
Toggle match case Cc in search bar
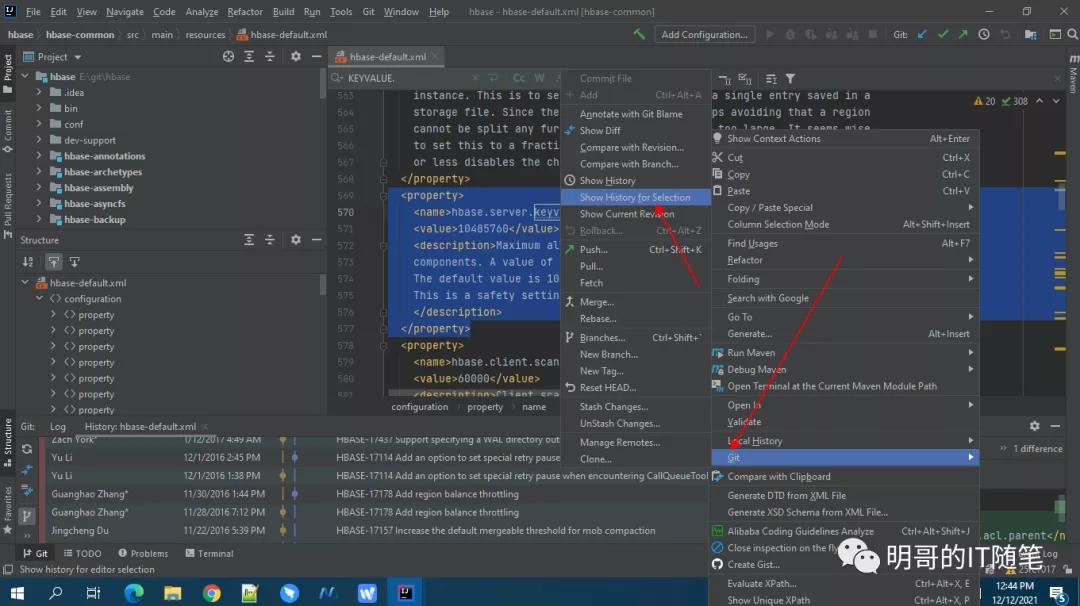(x=519, y=78)
